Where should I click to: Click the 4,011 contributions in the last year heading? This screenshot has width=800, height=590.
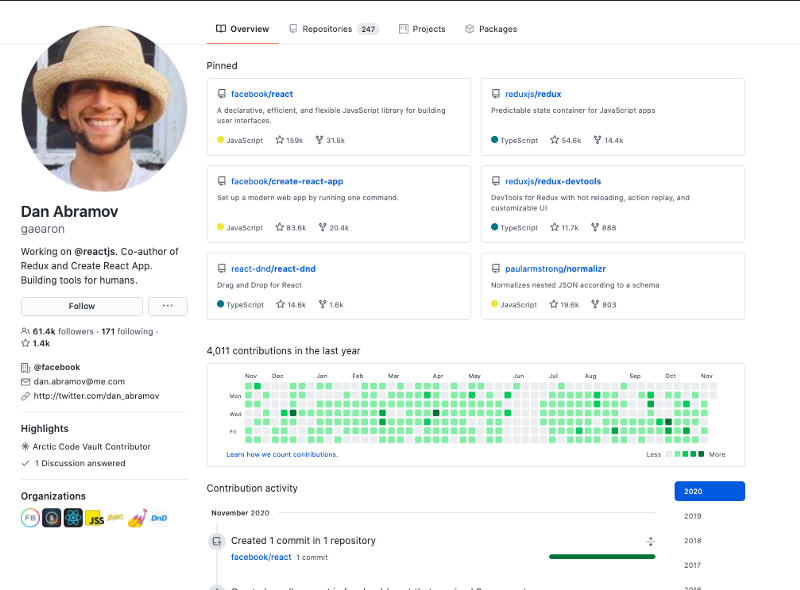coord(283,351)
